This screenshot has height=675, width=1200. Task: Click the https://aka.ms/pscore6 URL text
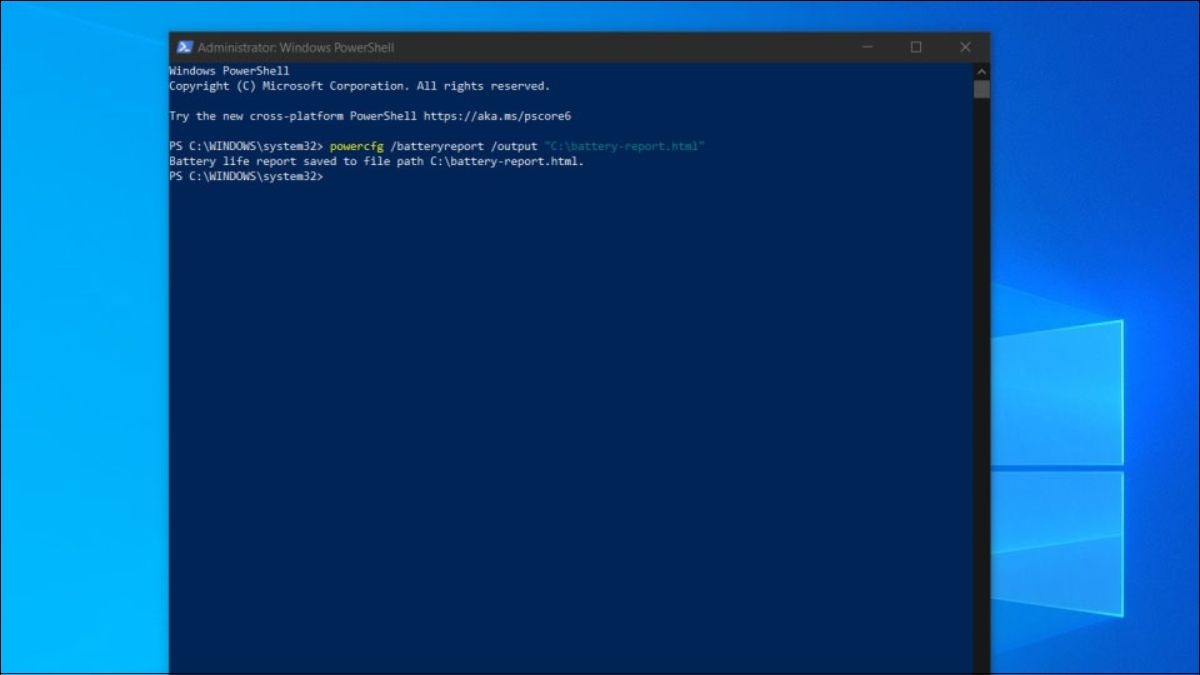point(497,116)
